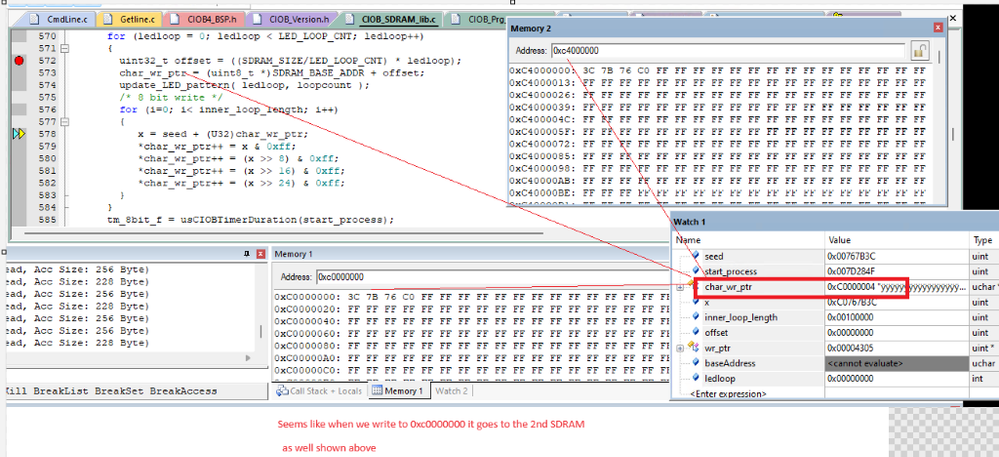Click the seed variable icon in Watch 1

696,256
